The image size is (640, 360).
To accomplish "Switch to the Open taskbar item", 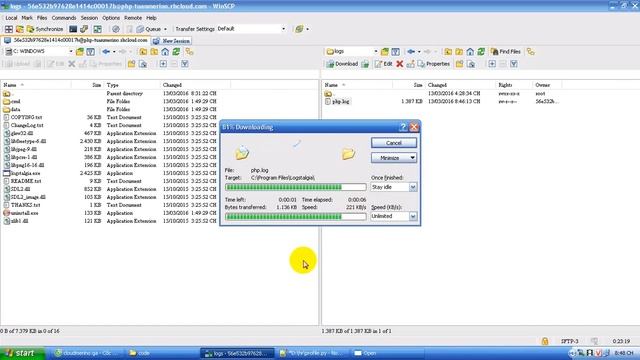I will point(388,353).
